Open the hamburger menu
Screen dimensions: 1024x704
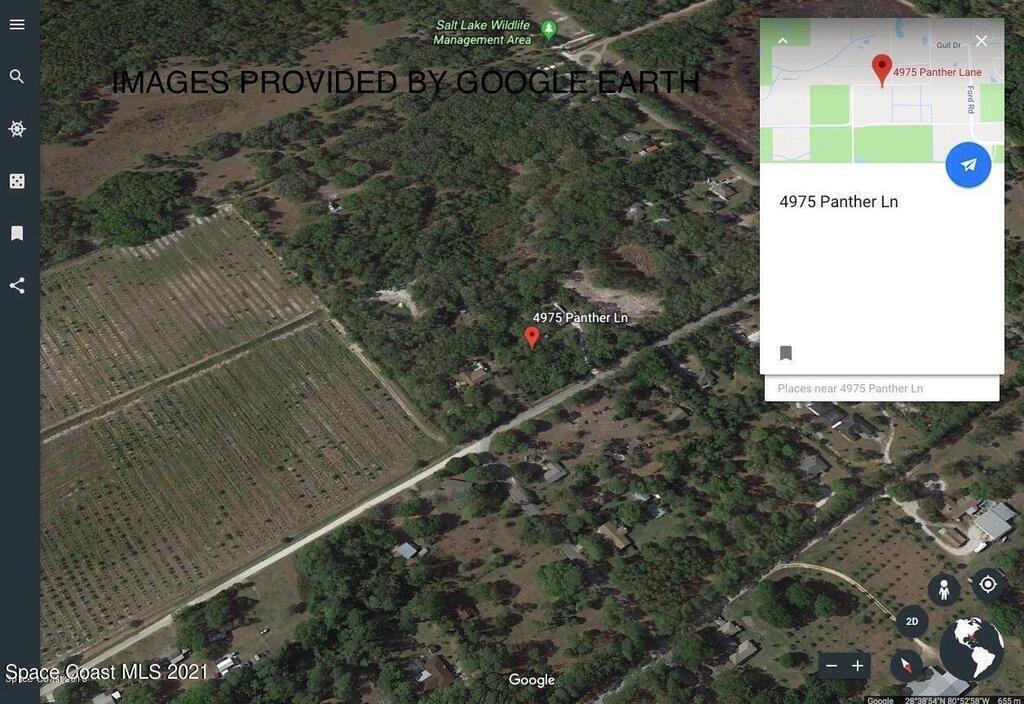click(x=17, y=24)
